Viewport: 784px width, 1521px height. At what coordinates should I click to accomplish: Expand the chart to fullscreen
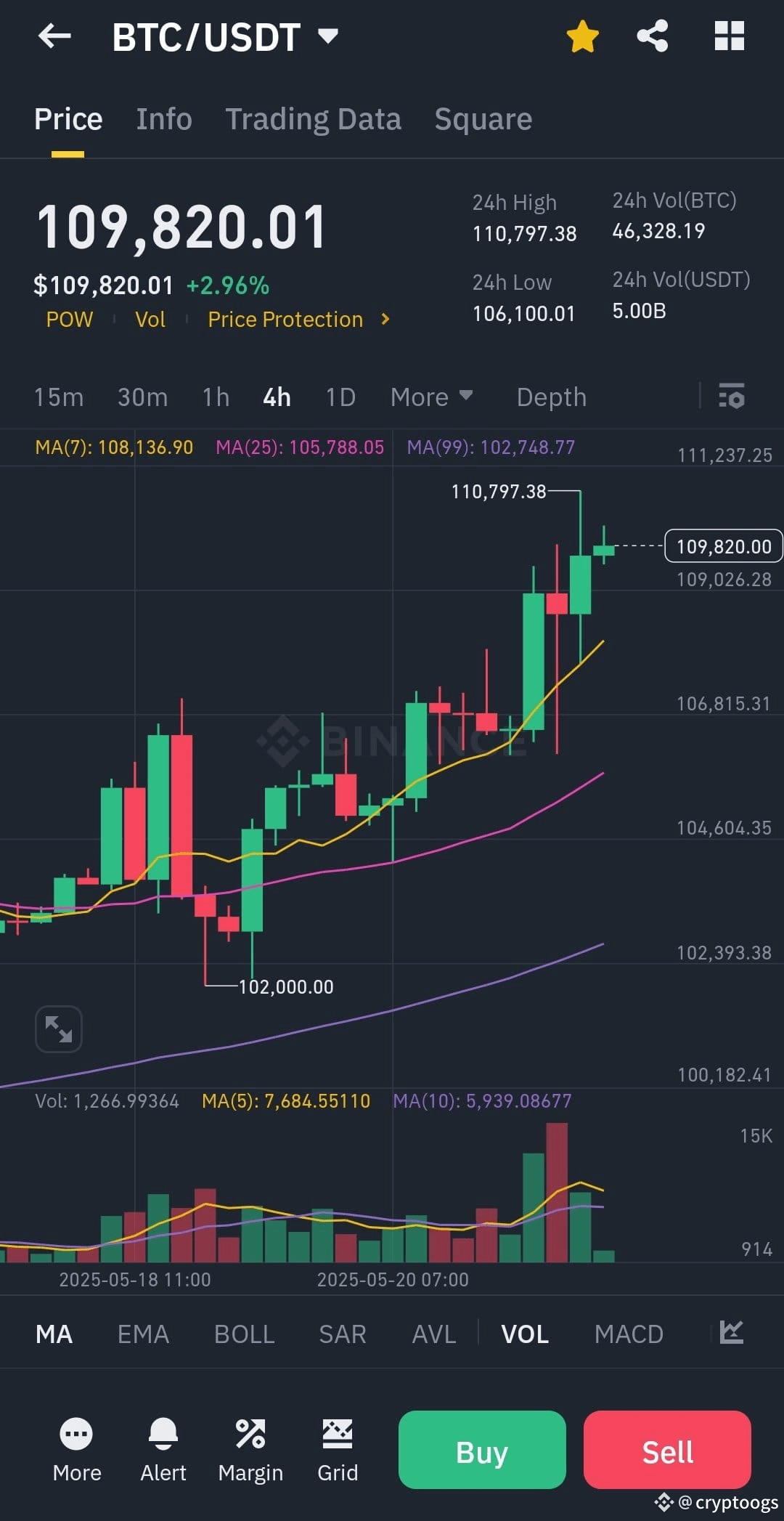58,1029
